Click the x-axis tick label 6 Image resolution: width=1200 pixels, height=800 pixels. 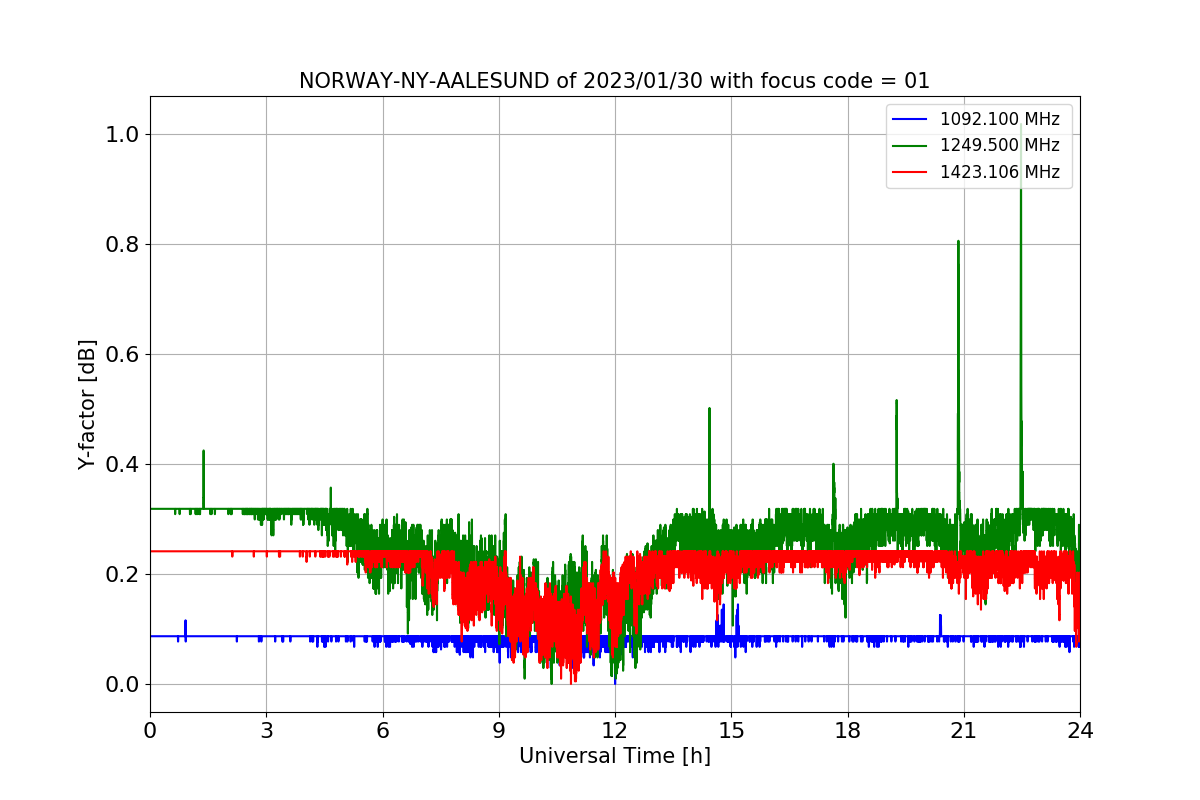point(383,730)
